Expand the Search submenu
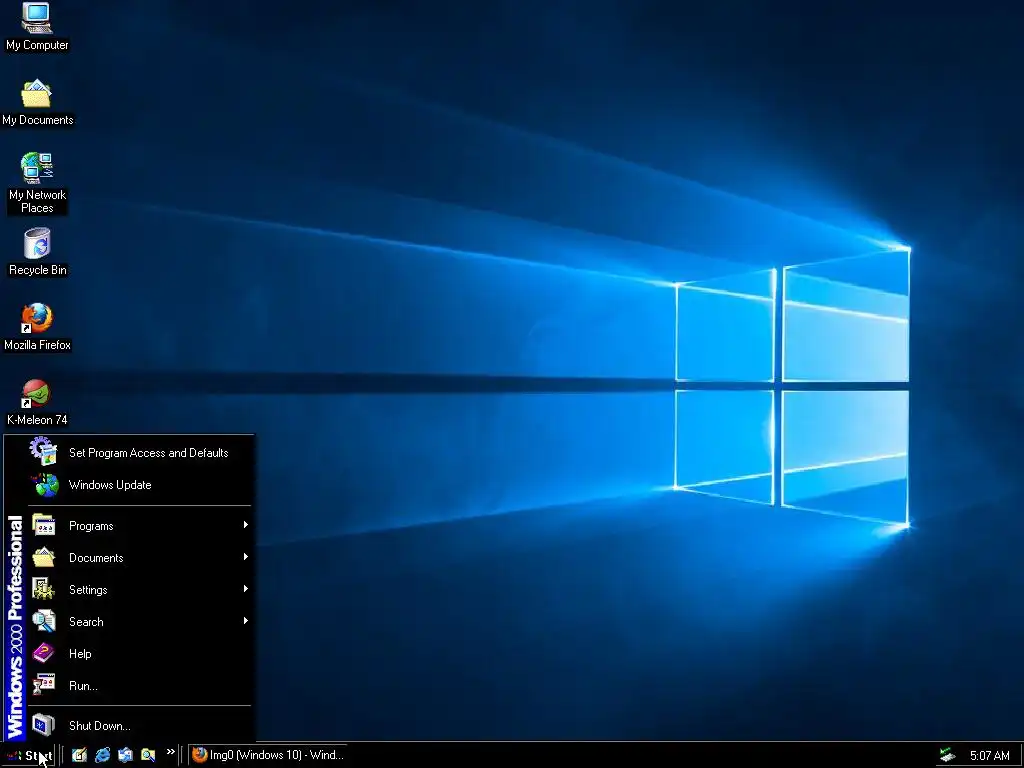Image resolution: width=1024 pixels, height=768 pixels. [140, 622]
